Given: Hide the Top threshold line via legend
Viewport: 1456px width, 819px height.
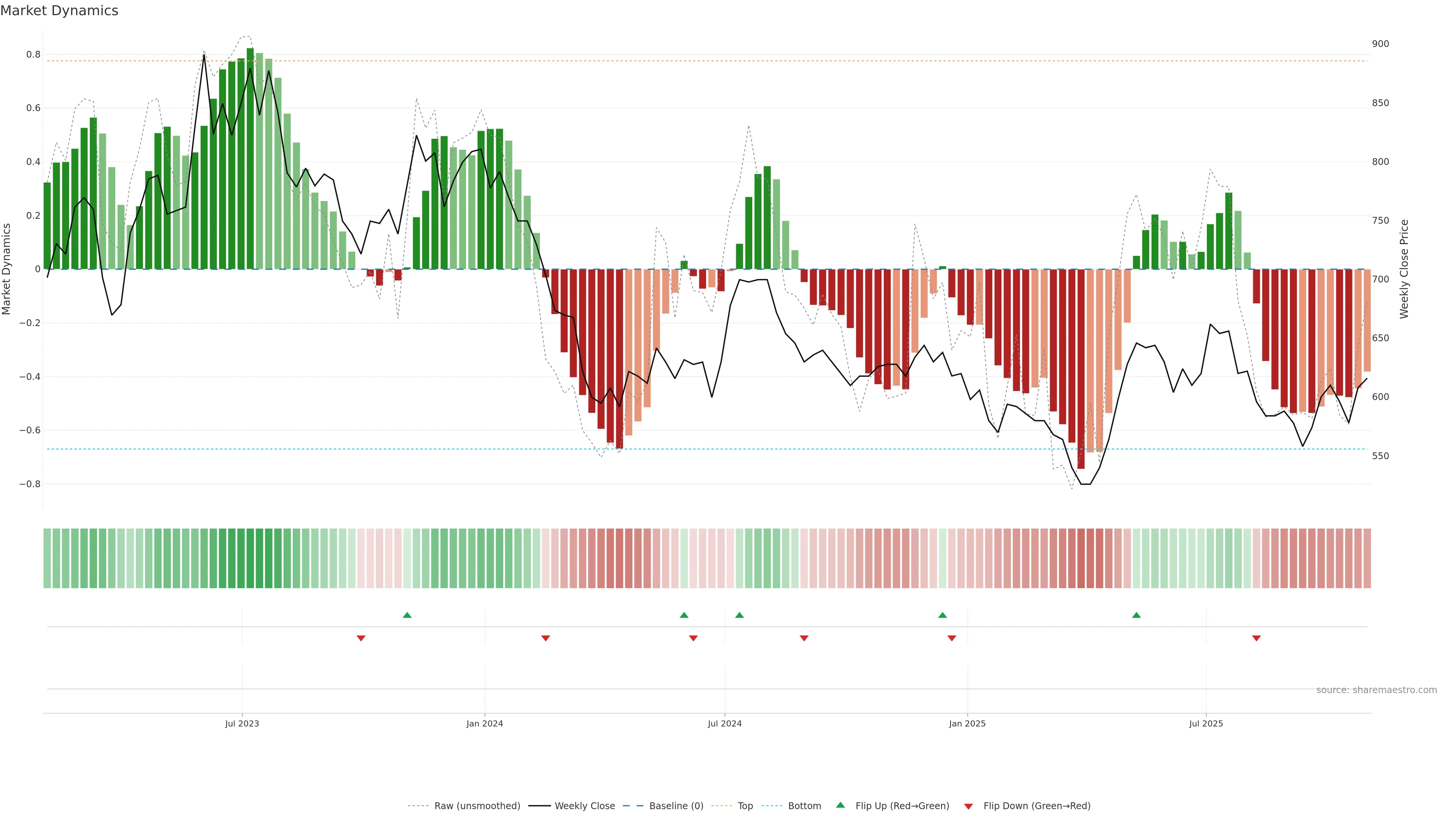Looking at the screenshot, I should 745,806.
